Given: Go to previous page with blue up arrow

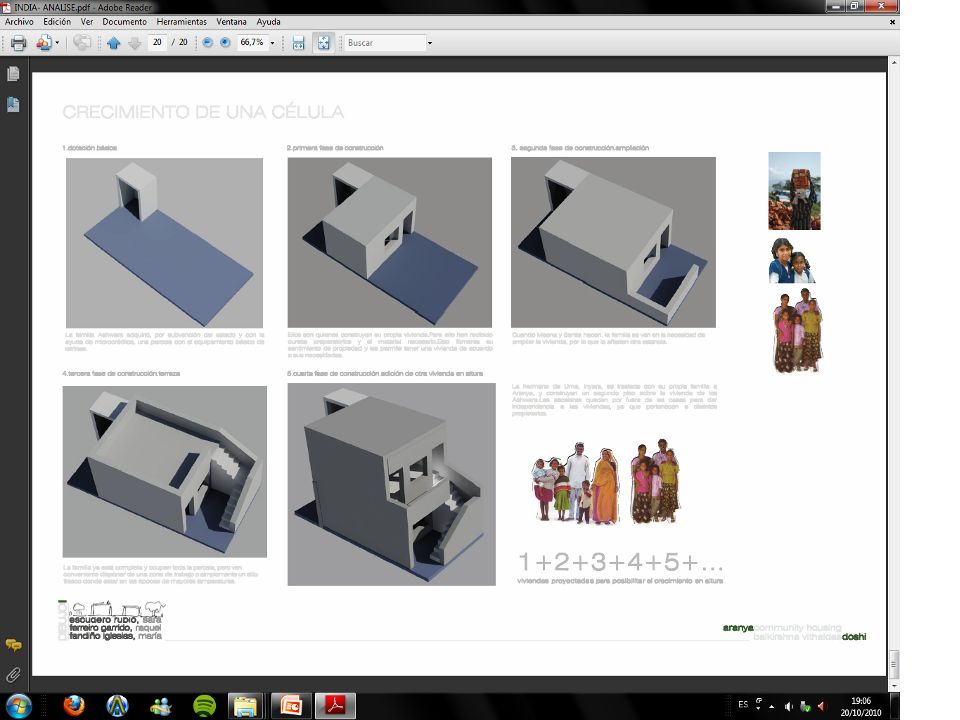Looking at the screenshot, I should [x=113, y=42].
